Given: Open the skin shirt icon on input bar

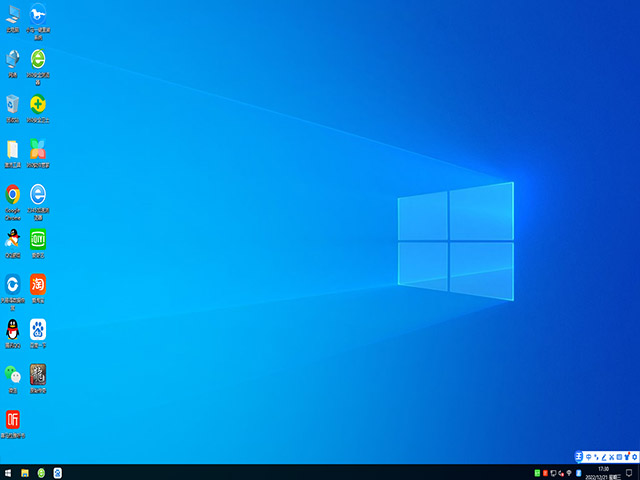Looking at the screenshot, I should pyautogui.click(x=627, y=457).
